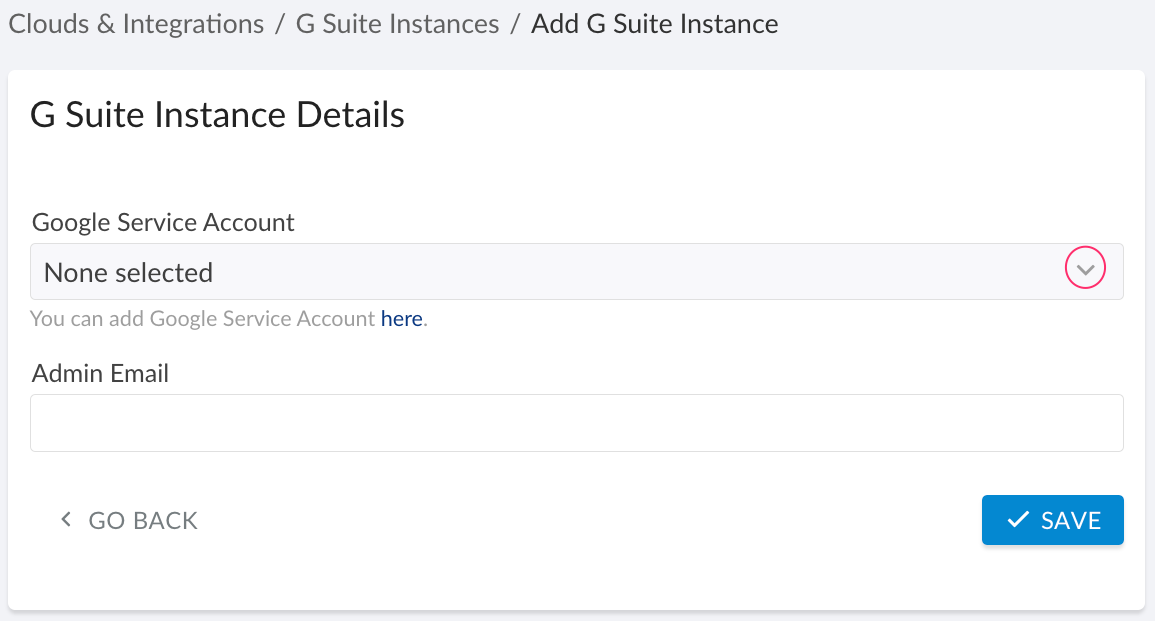Select the Add G Suite Instance breadcrumb
Image resolution: width=1155 pixels, height=621 pixels.
pyautogui.click(x=654, y=23)
